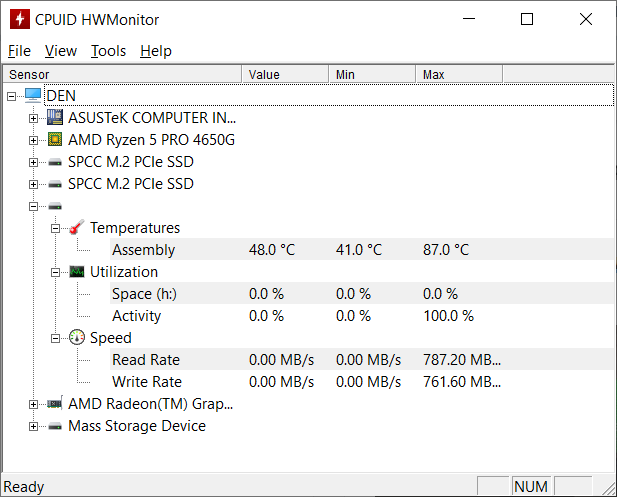This screenshot has height=497, width=617.
Task: Click the Utilization graph icon
Action: click(77, 272)
